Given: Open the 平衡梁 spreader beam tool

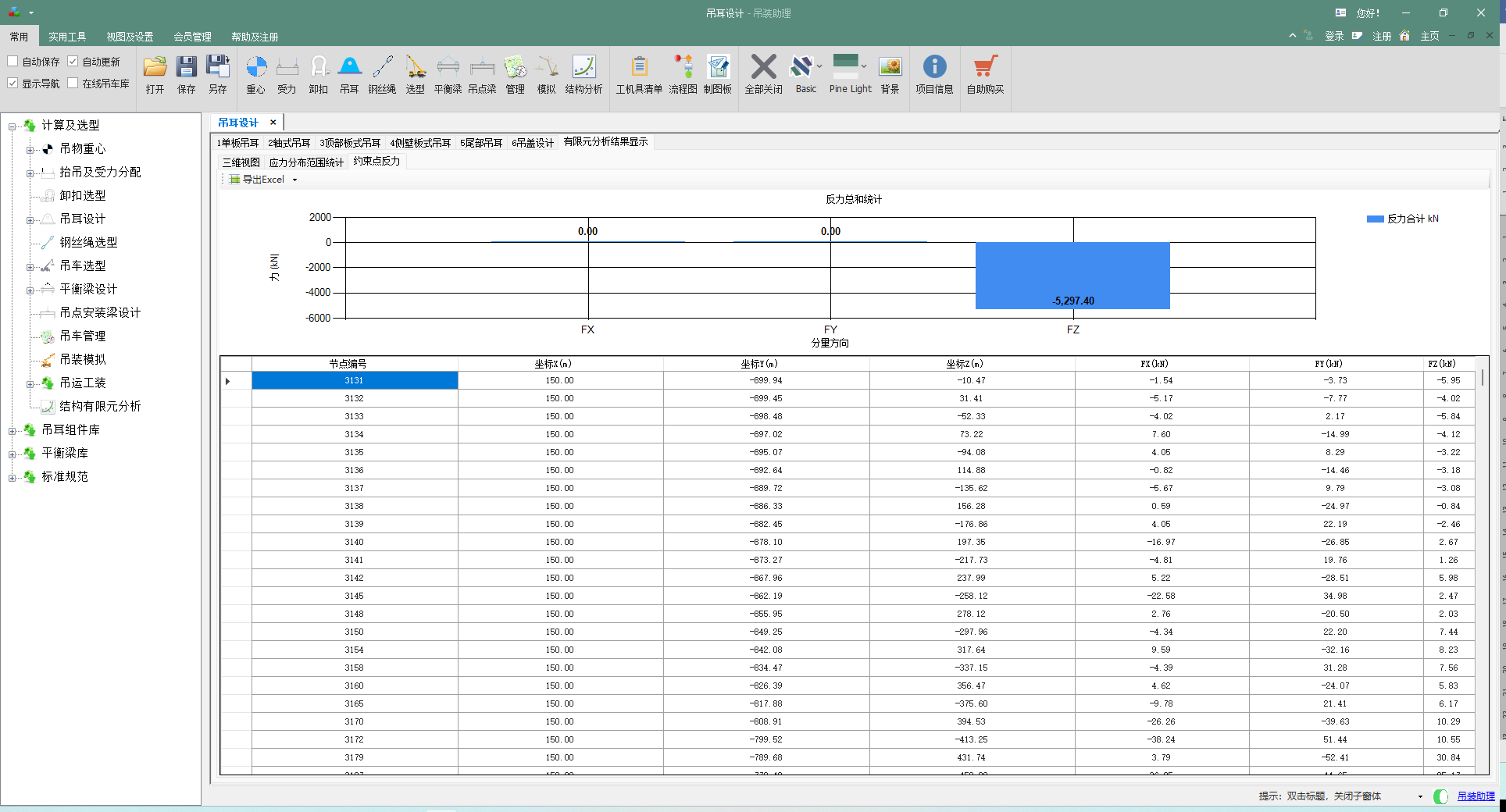Looking at the screenshot, I should (x=448, y=75).
